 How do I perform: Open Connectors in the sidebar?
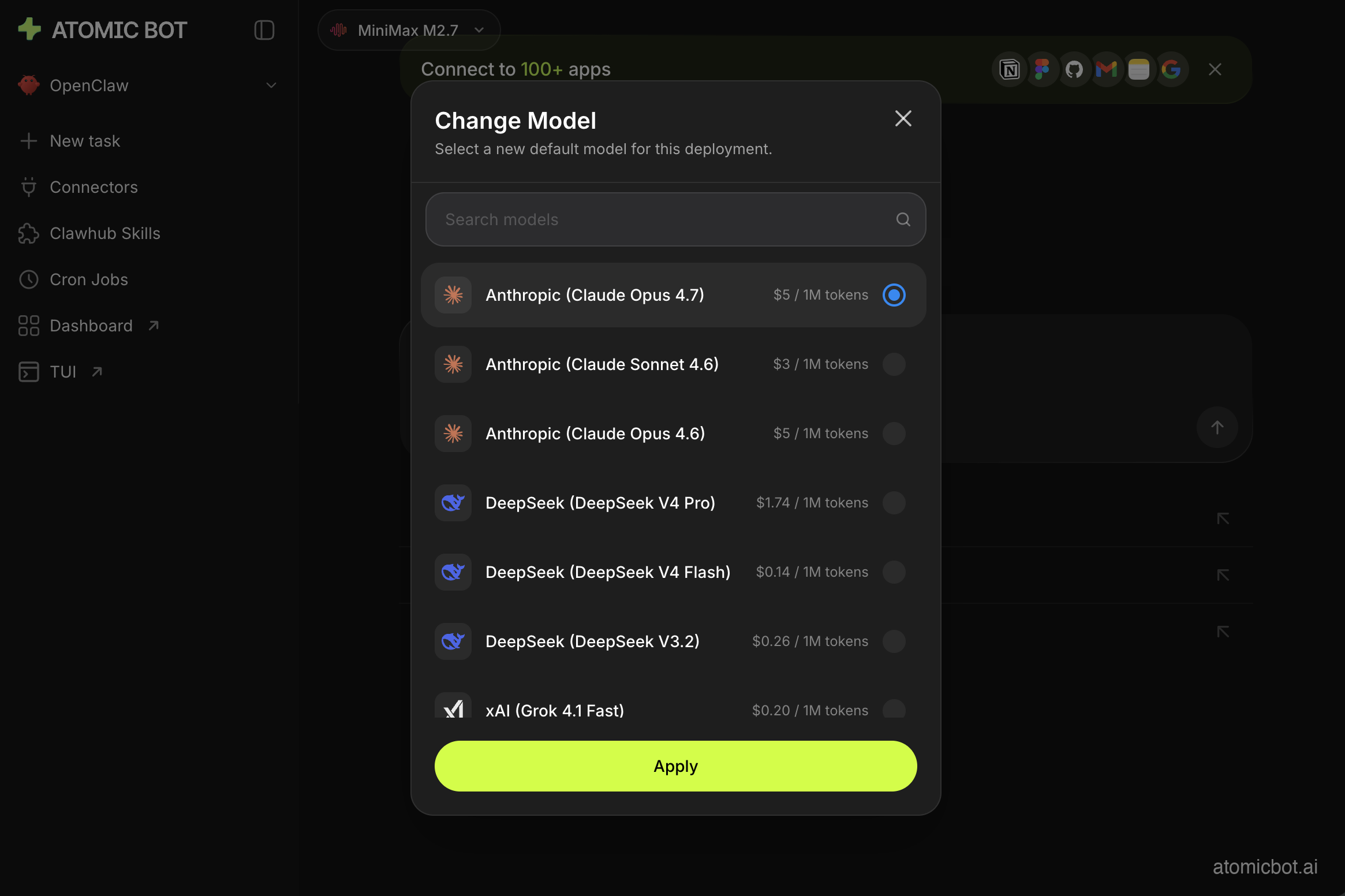click(94, 187)
